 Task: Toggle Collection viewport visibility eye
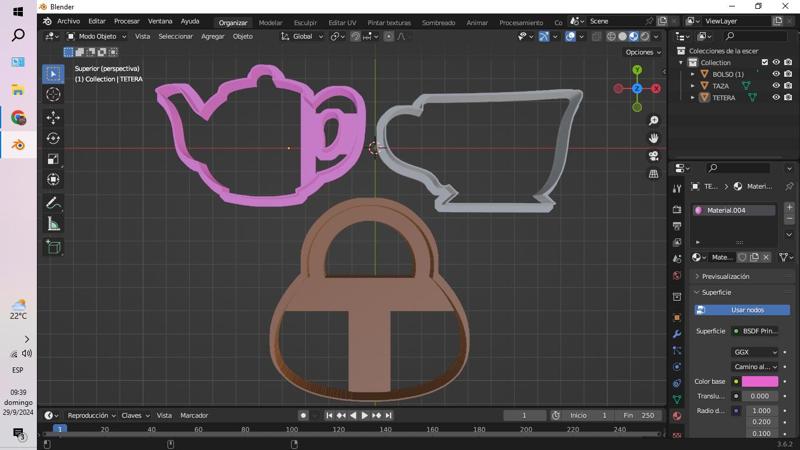tap(776, 62)
